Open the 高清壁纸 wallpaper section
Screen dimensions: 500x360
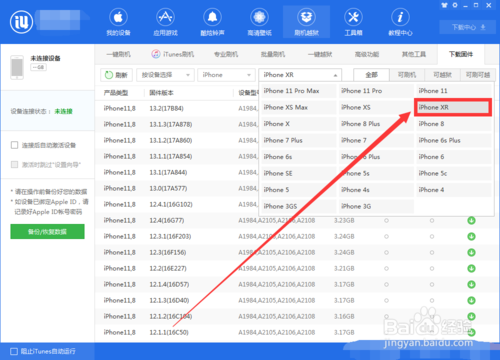point(259,22)
